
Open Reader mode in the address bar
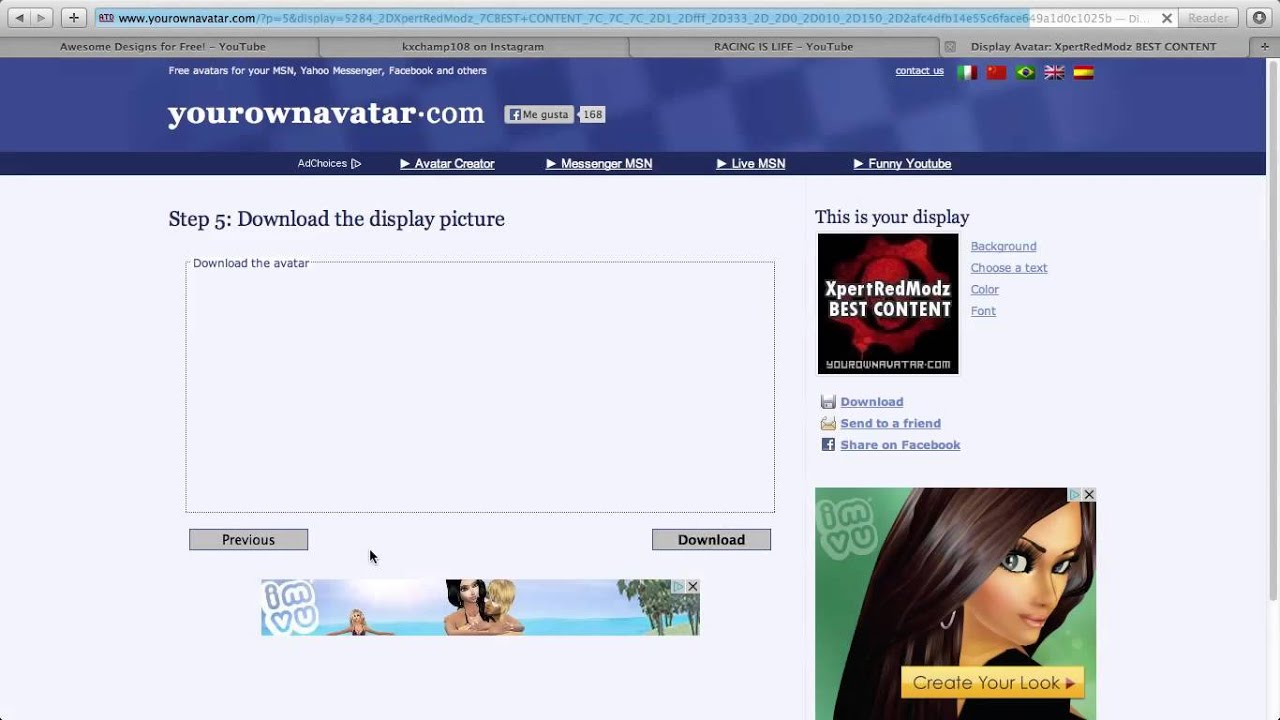1208,18
